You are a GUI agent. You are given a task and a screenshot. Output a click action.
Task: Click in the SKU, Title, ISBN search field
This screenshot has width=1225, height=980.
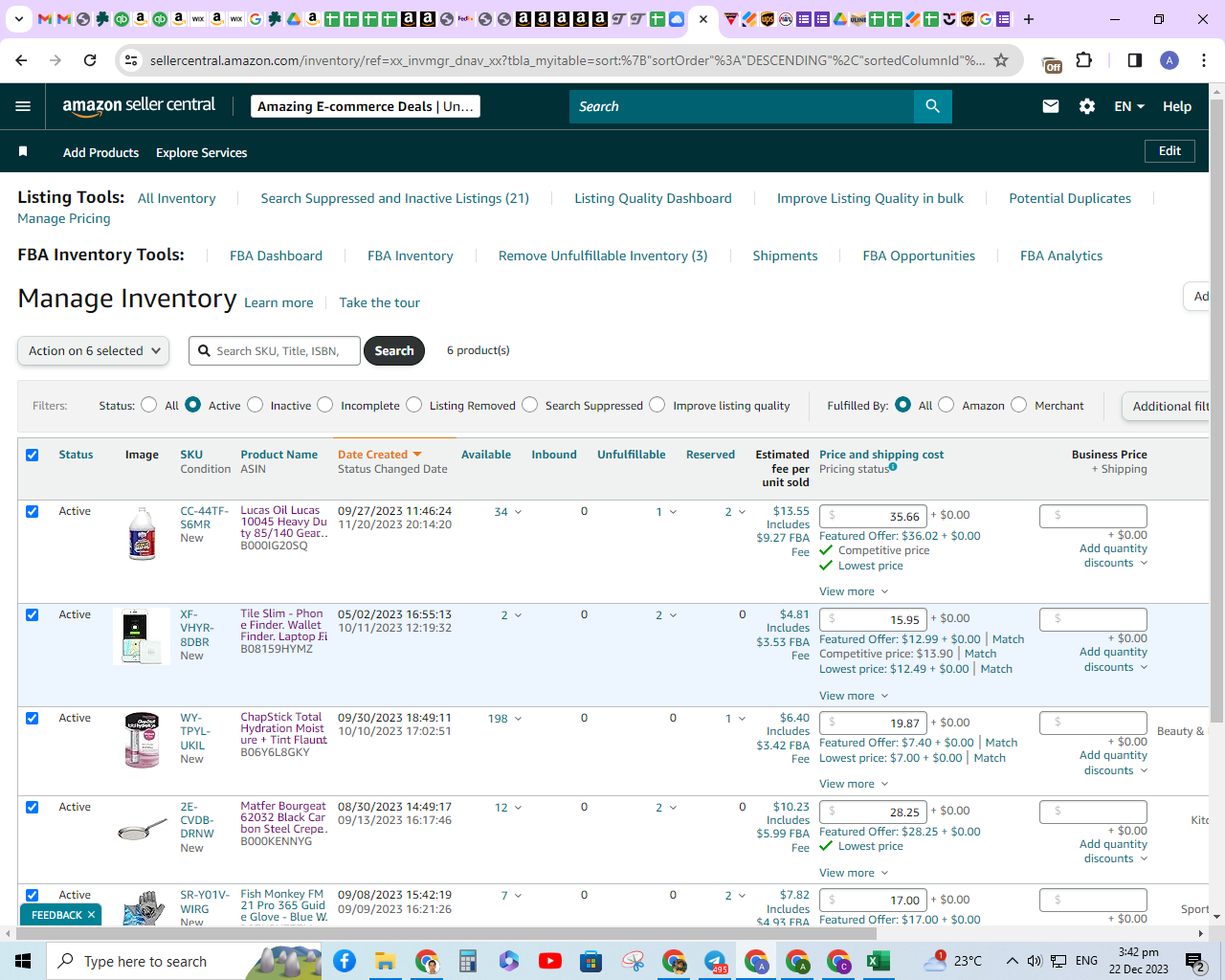(275, 351)
